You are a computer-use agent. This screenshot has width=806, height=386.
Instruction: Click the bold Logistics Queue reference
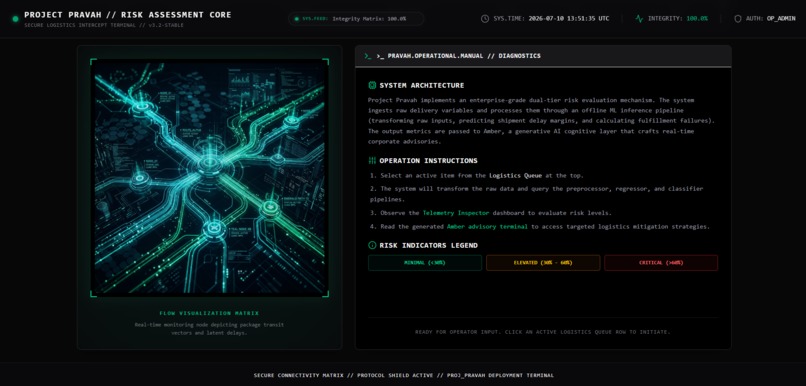(x=515, y=176)
